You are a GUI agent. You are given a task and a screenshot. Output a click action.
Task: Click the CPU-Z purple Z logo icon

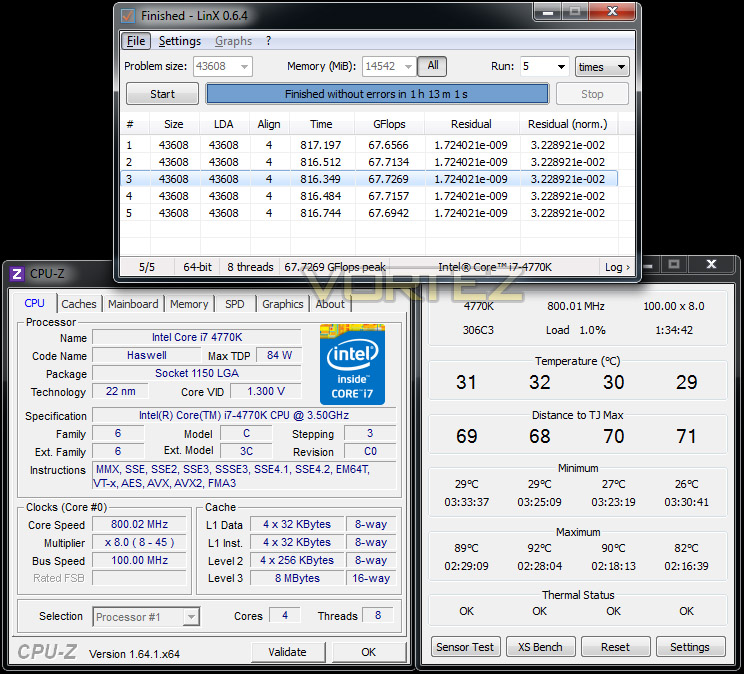point(17,274)
